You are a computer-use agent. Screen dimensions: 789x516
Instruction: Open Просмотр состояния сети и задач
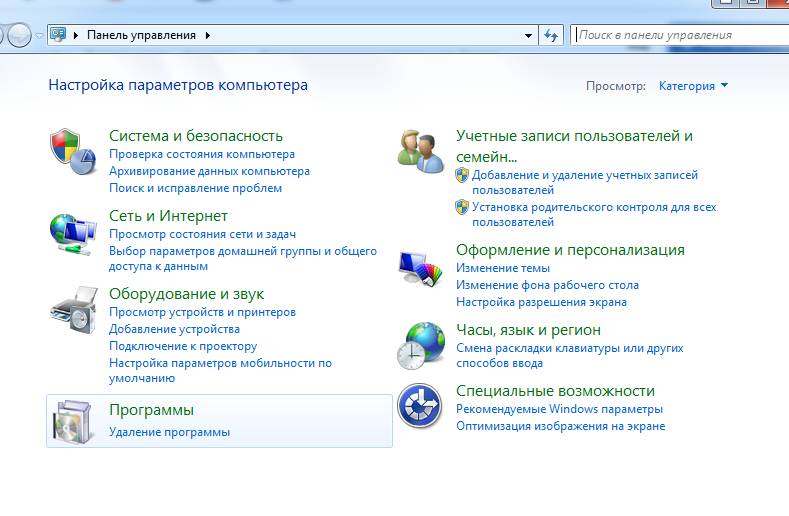click(x=202, y=234)
